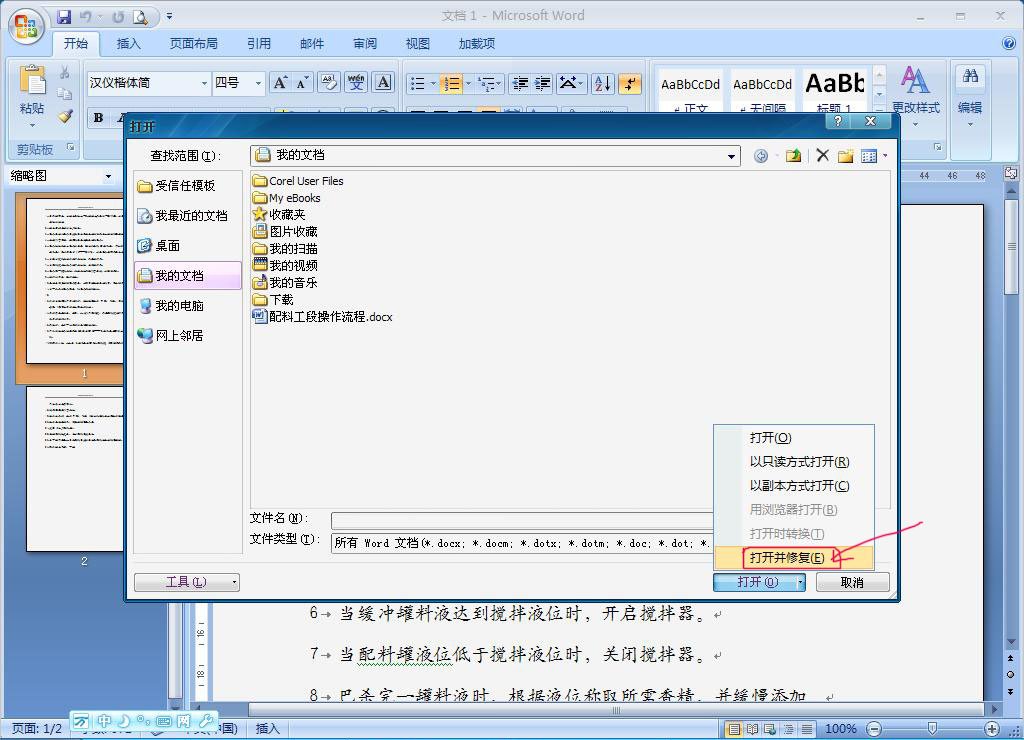
Task: Click the 取消 button
Action: click(x=852, y=582)
